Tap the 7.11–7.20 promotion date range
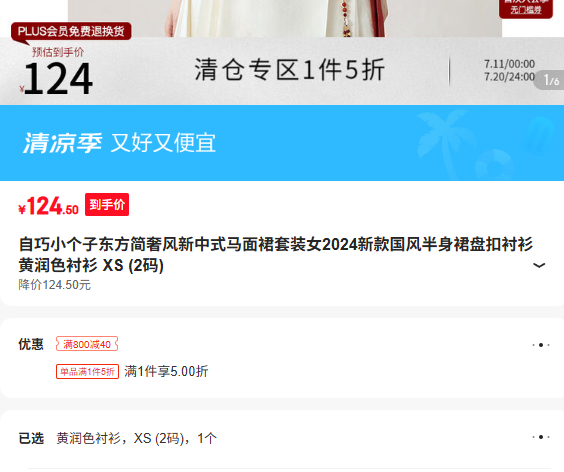The width and height of the screenshot is (564, 472). click(509, 71)
